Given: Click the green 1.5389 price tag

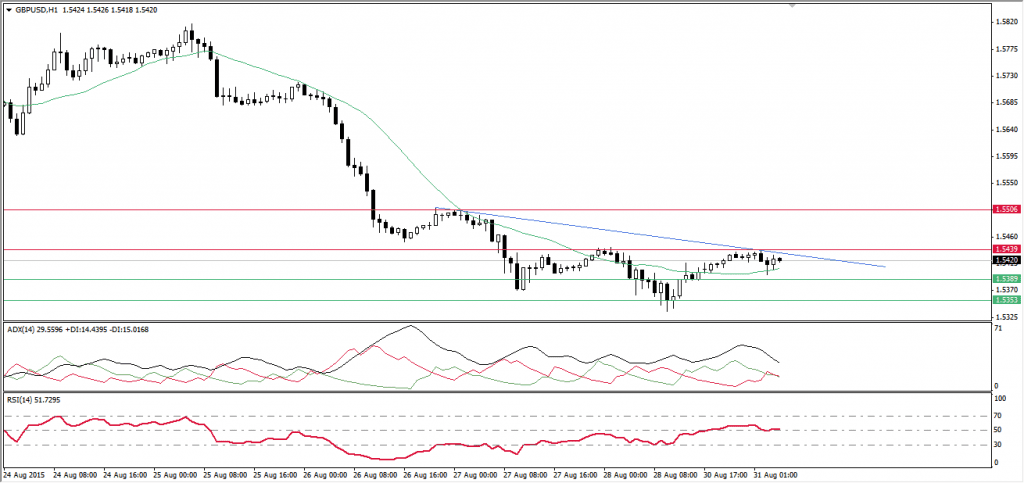Looking at the screenshot, I should click(x=1006, y=278).
